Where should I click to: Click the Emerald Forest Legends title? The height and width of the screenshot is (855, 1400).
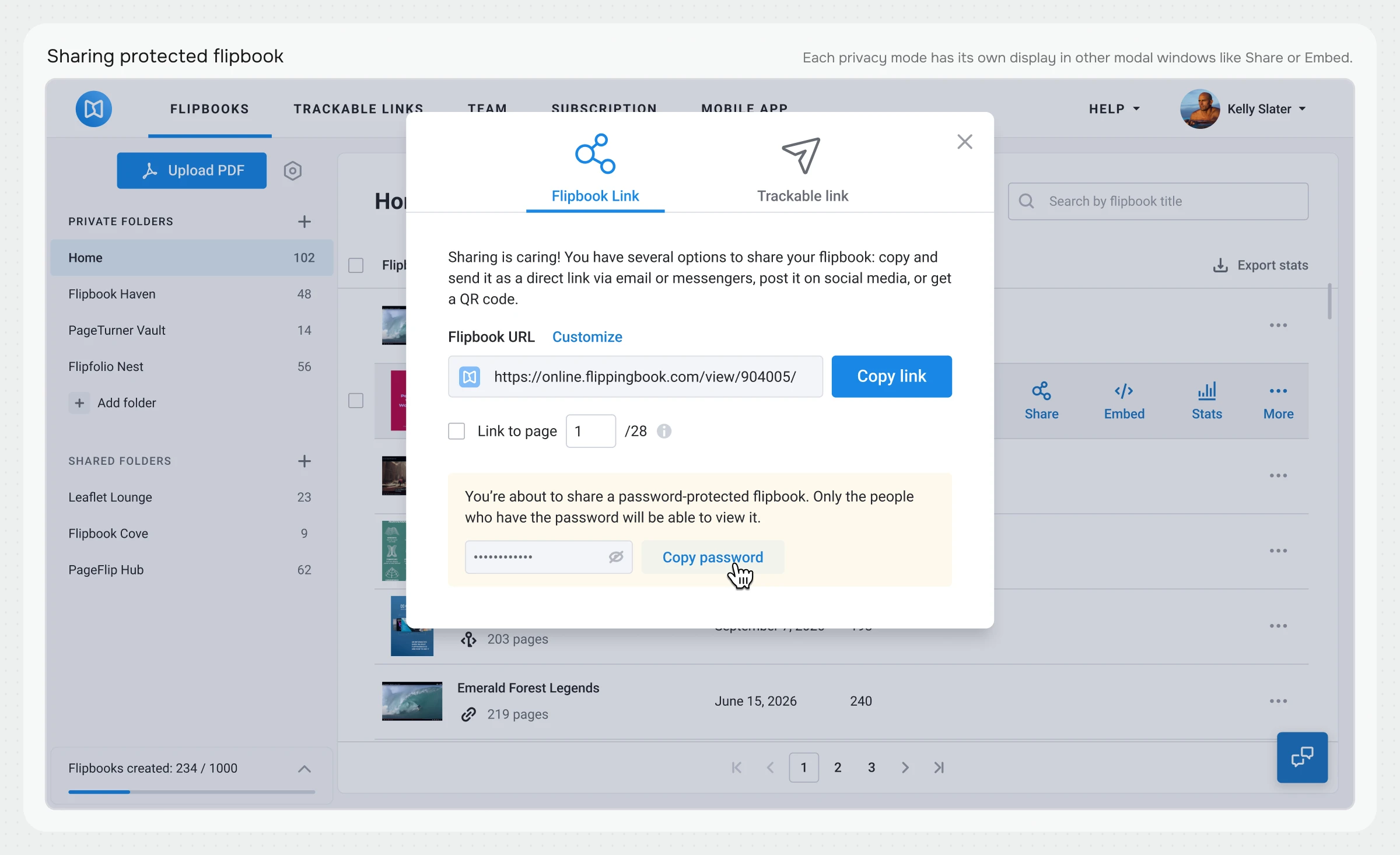[528, 688]
